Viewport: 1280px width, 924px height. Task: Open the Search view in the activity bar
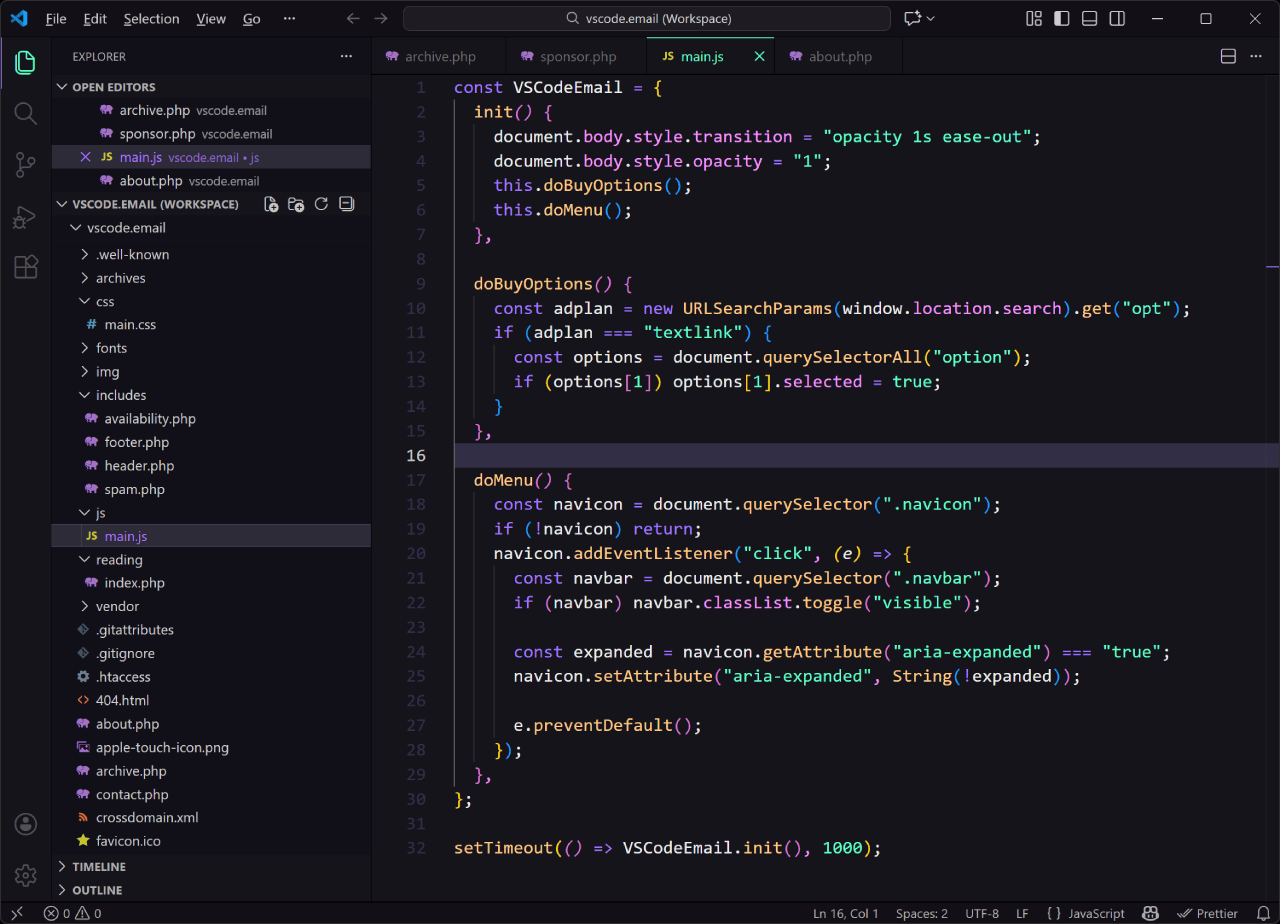25,113
